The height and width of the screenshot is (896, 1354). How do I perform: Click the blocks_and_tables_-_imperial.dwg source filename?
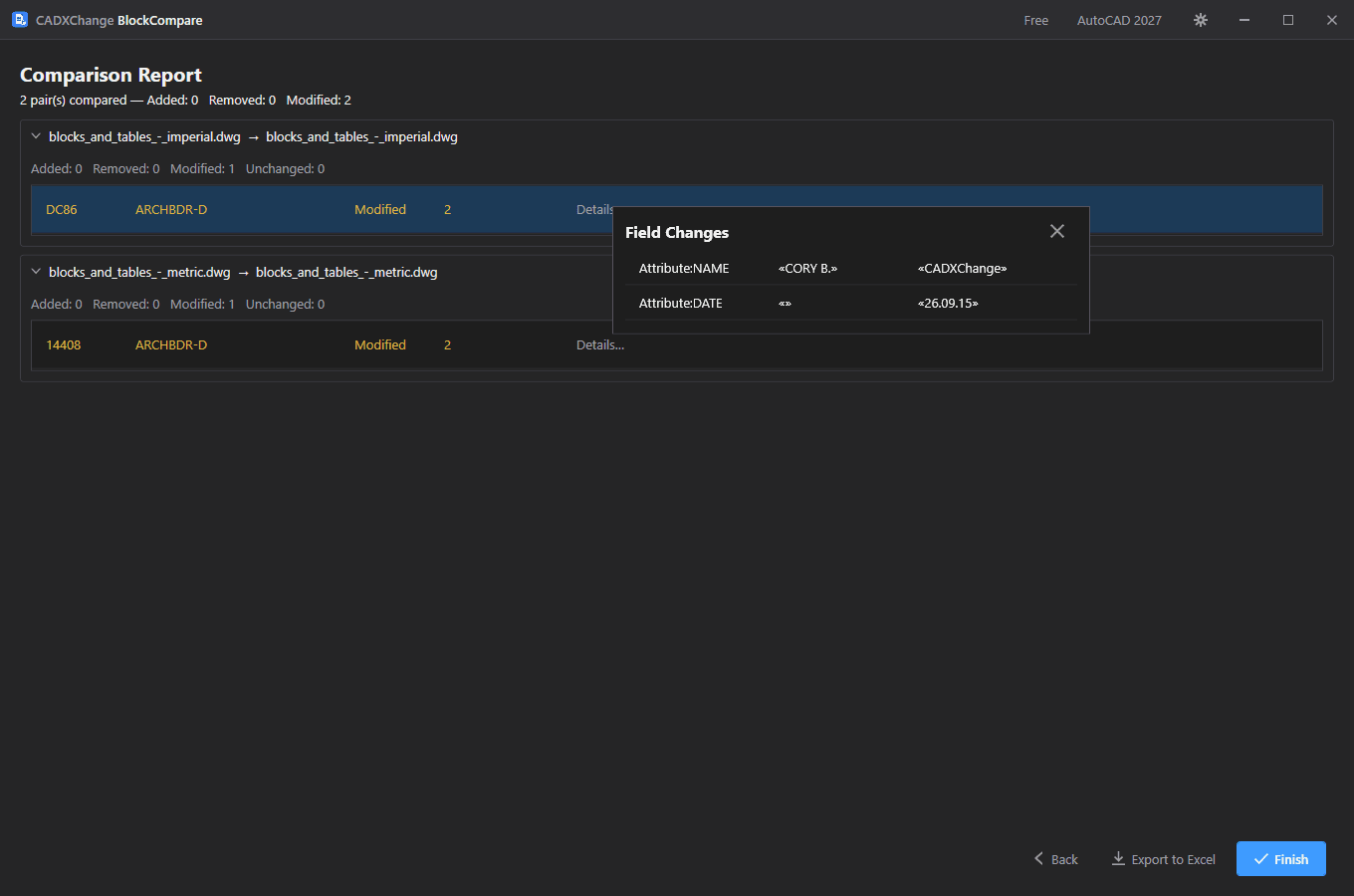[x=144, y=136]
